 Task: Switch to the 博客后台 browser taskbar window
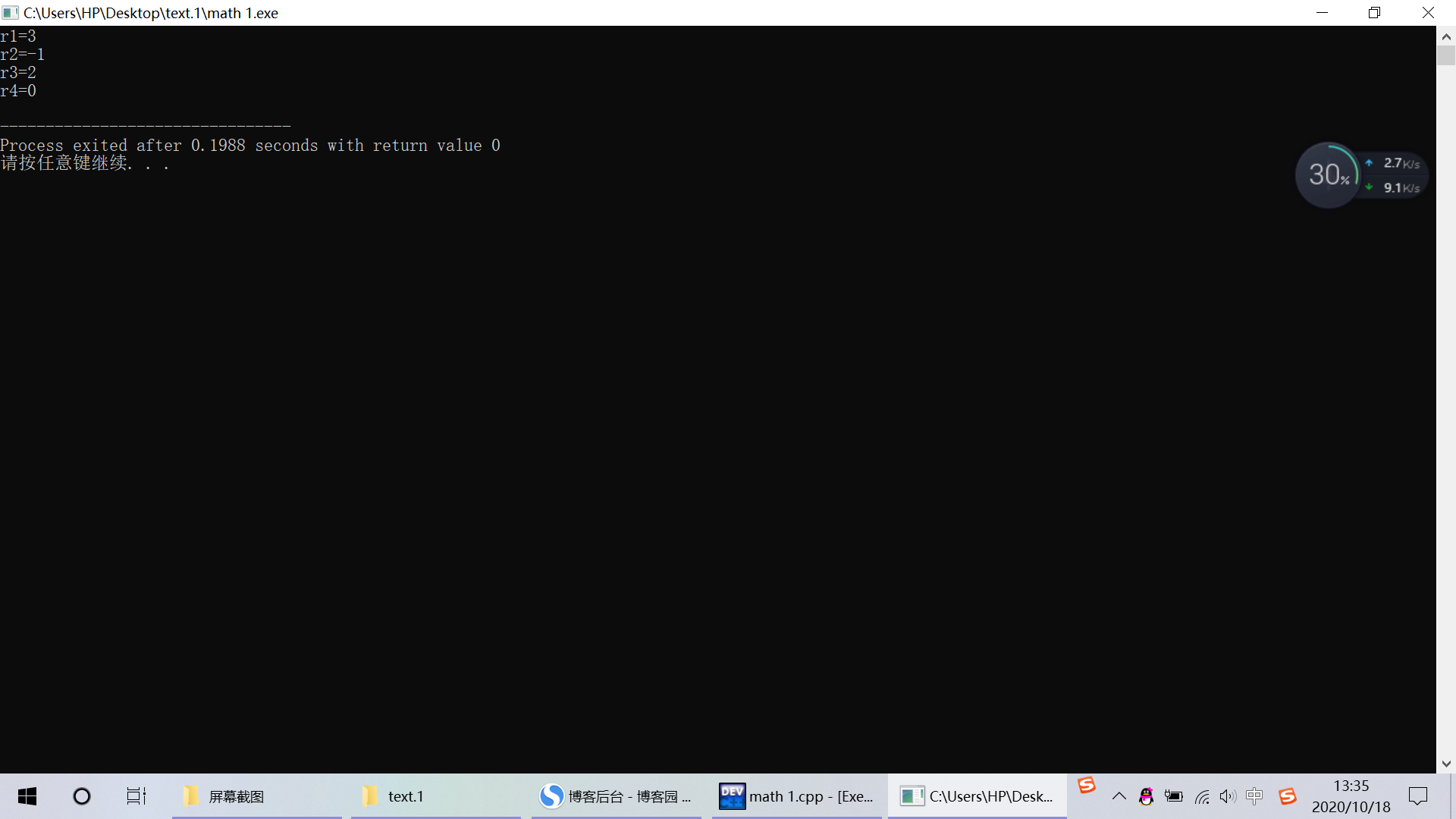(x=616, y=796)
